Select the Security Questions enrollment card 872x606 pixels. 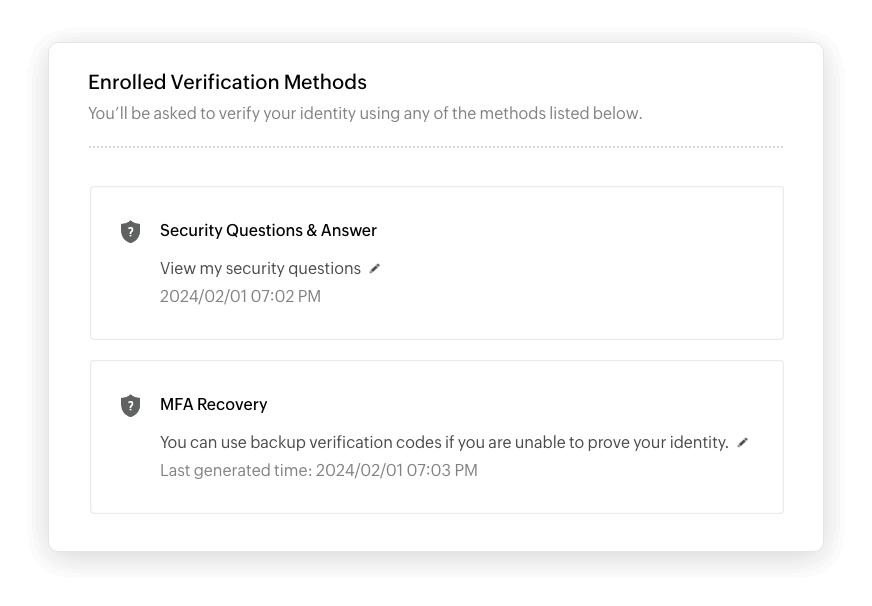[x=437, y=262]
